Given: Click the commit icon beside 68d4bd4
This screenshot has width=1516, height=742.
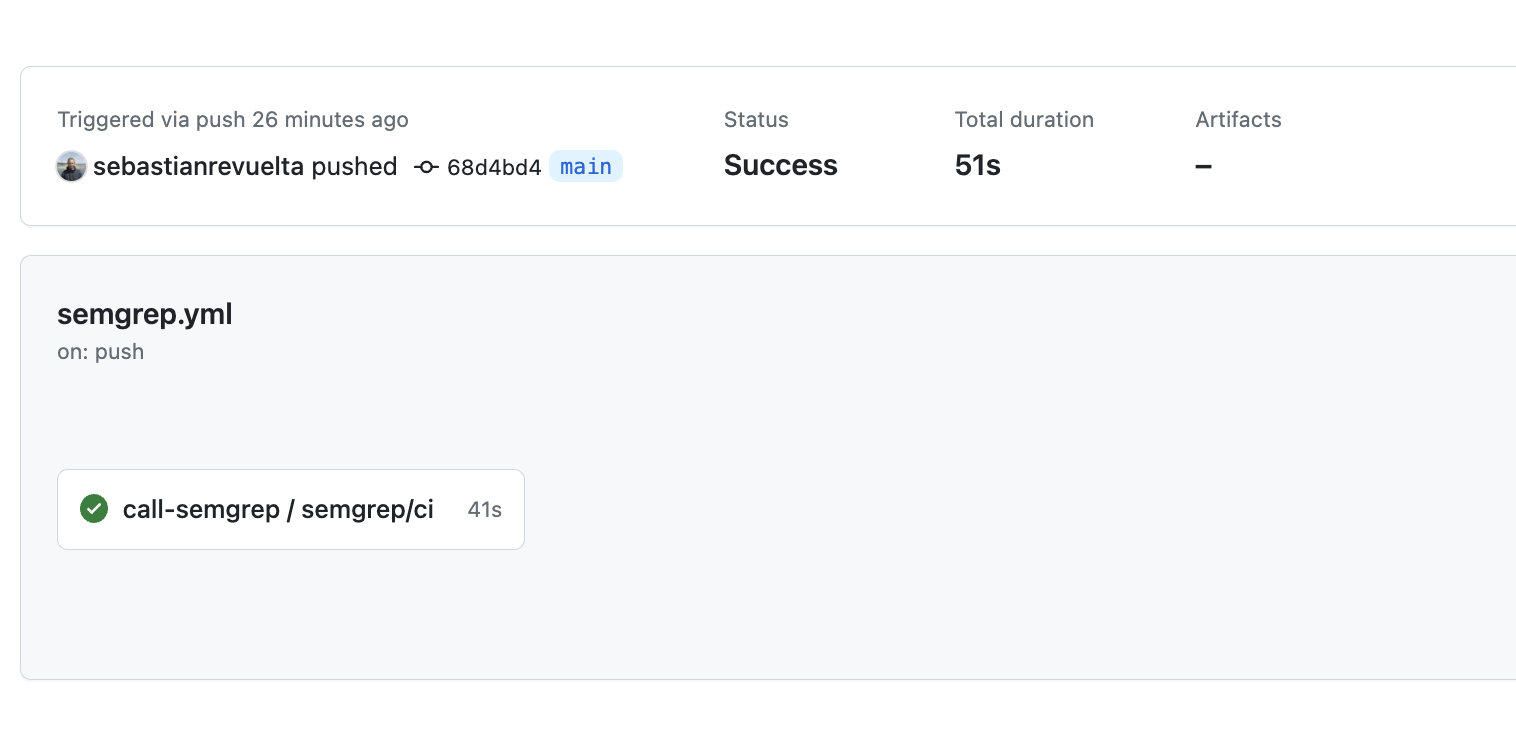Looking at the screenshot, I should pos(427,167).
